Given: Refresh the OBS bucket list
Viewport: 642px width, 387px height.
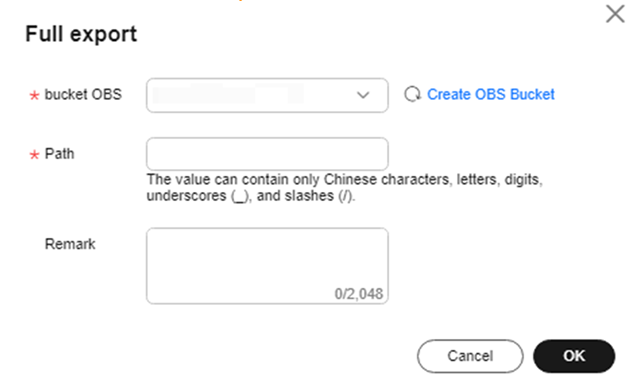Looking at the screenshot, I should 413,94.
